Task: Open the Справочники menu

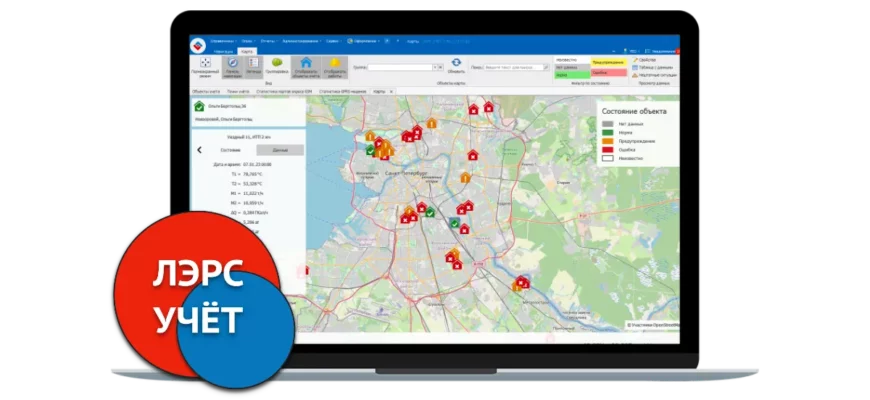Action: 224,41
